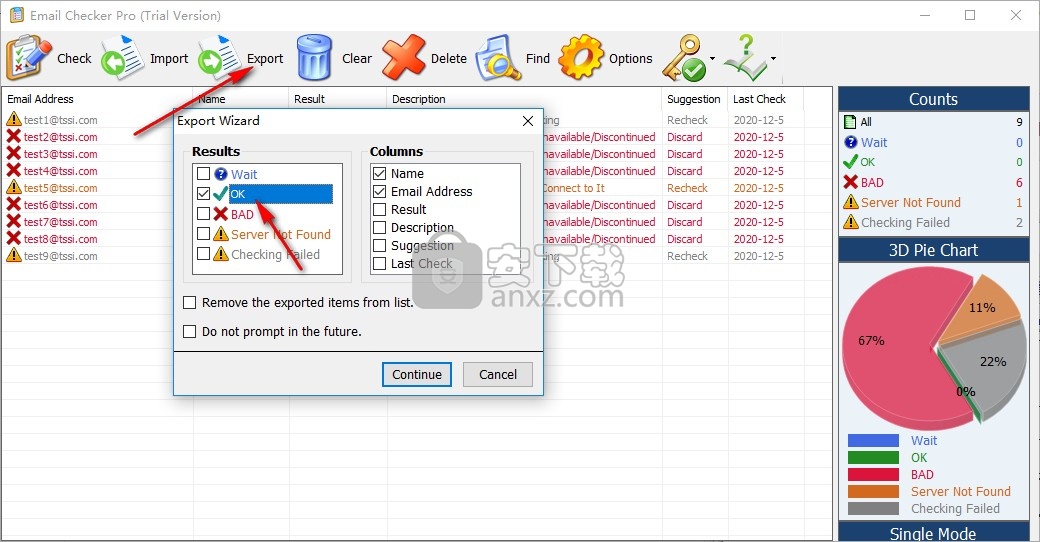This screenshot has height=542, width=1040.
Task: Click the Check toolbar icon
Action: tap(29, 58)
